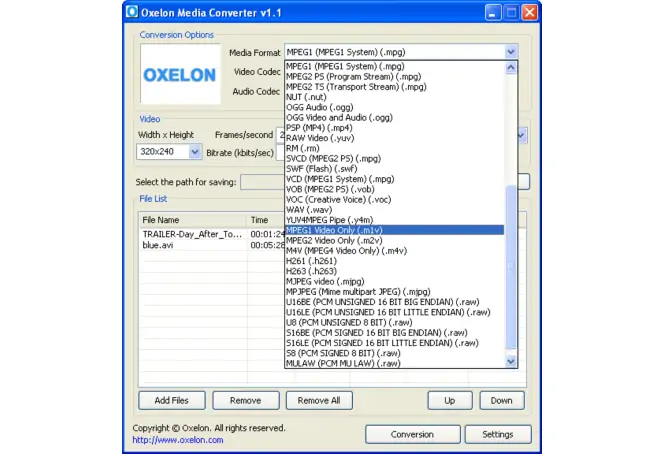
Task: Close the Oxelon Media Converter window
Action: (x=530, y=13)
